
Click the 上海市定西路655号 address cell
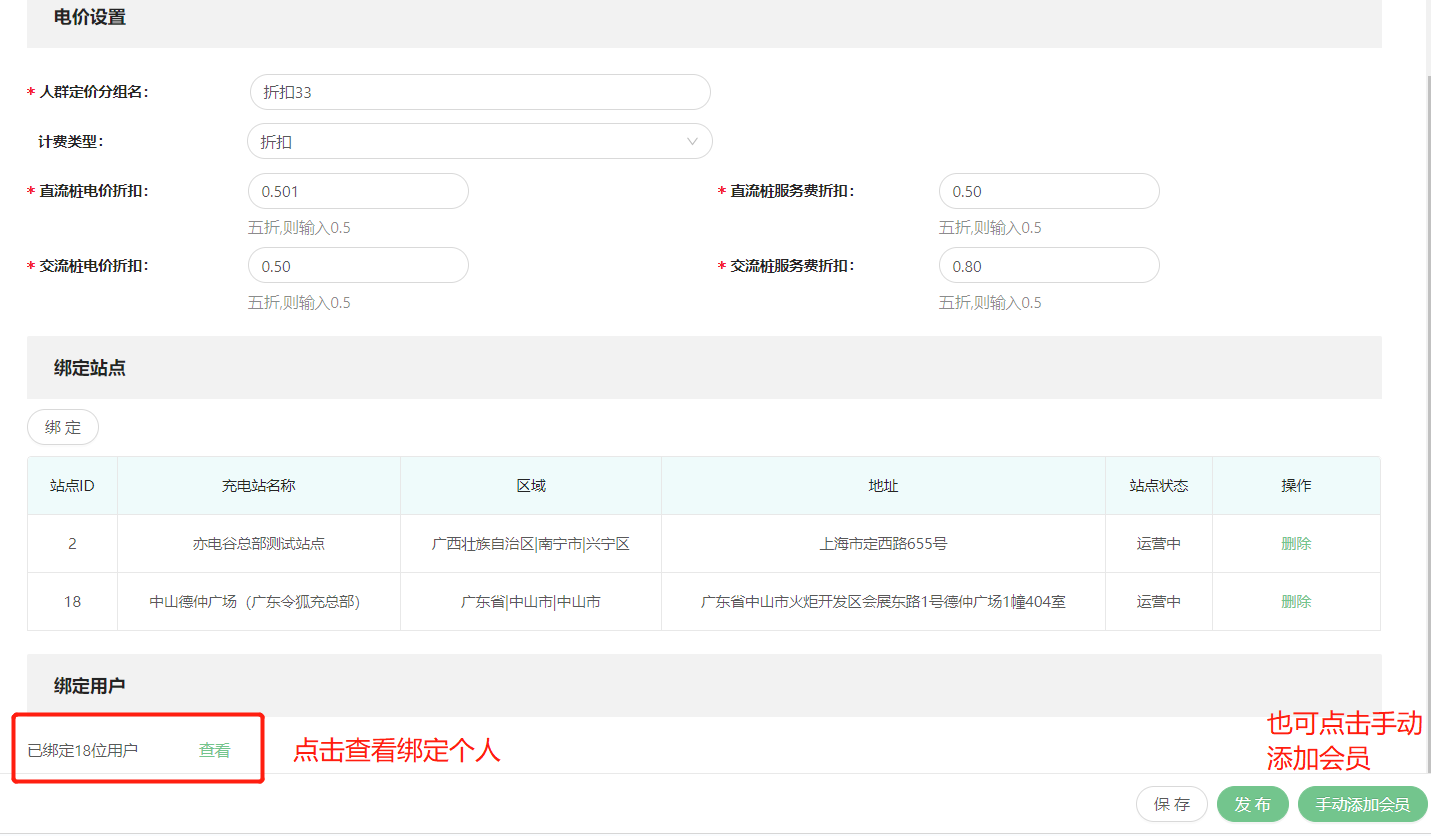click(882, 544)
